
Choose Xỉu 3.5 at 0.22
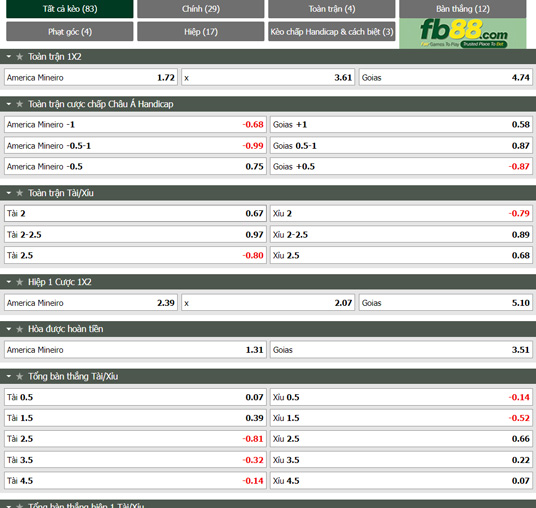(401, 460)
